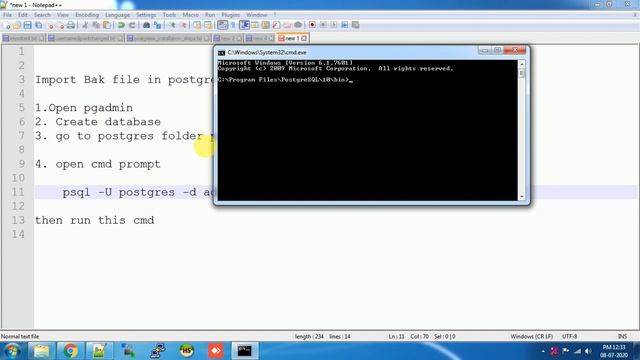The height and width of the screenshot is (360, 640).
Task: Open the Document Map panel icon
Action: pyautogui.click(x=265, y=25)
